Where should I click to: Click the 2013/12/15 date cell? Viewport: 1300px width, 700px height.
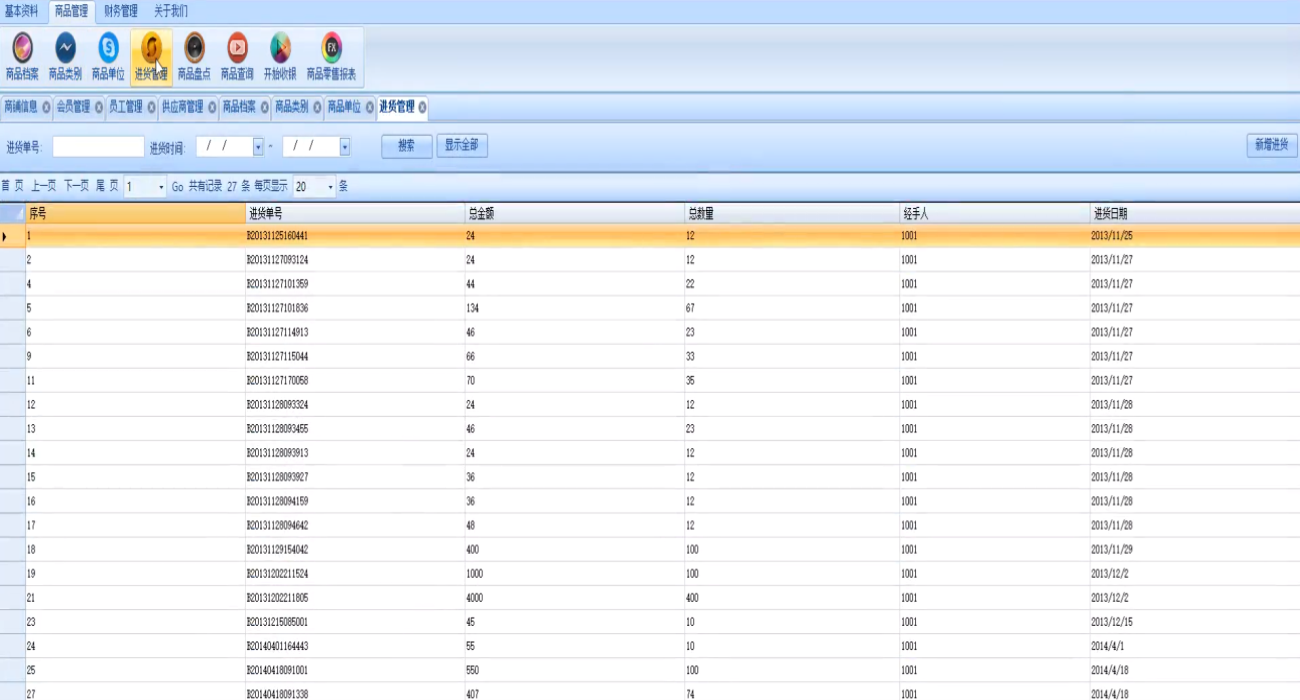tap(1195, 622)
